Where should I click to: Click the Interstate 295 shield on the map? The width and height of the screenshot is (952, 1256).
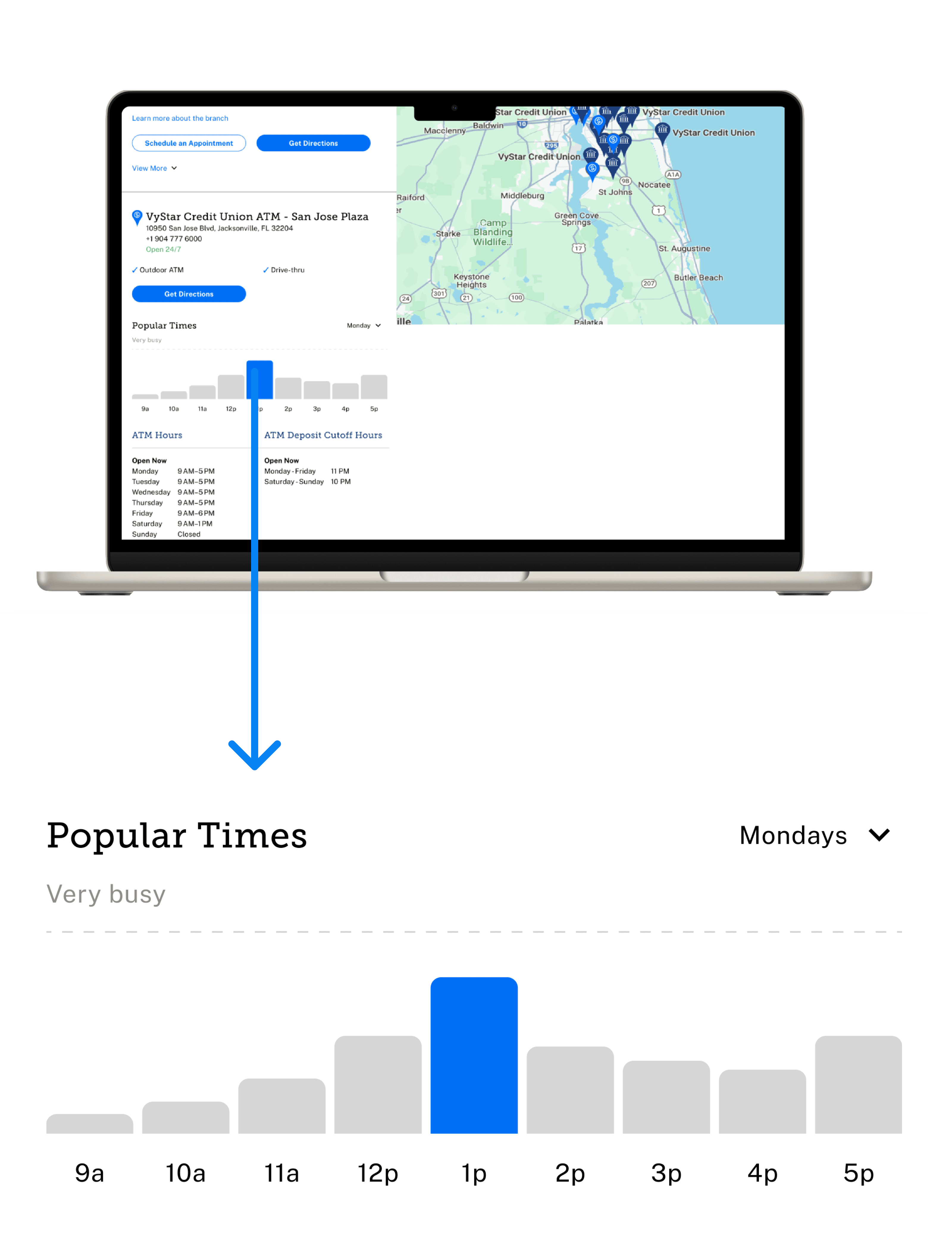tap(551, 145)
